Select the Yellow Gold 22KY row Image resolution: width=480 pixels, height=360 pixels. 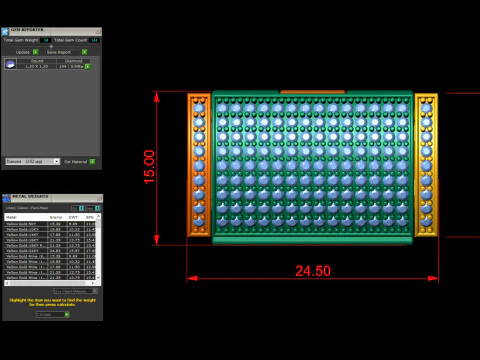coord(50,251)
